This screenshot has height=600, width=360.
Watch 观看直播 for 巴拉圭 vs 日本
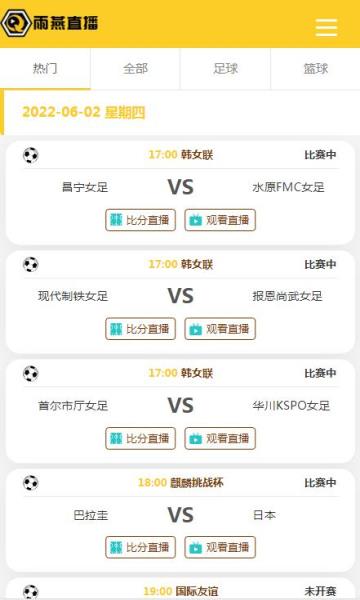tap(220, 547)
